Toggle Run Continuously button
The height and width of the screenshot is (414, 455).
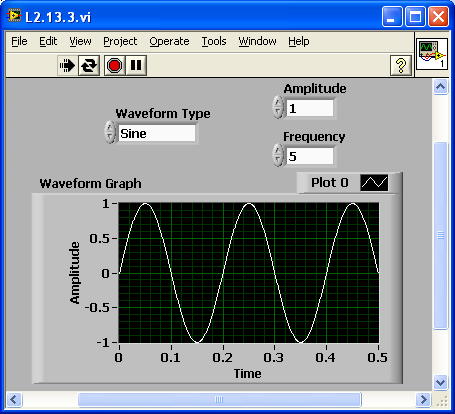89,65
